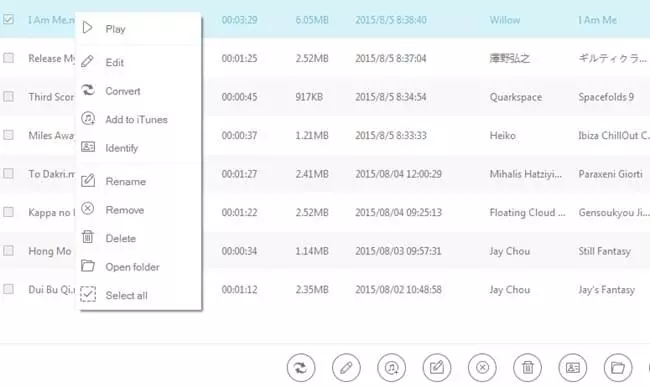The image size is (650, 387).
Task: Click the folder icon beside Open folder in the menu
Action: tap(88, 266)
